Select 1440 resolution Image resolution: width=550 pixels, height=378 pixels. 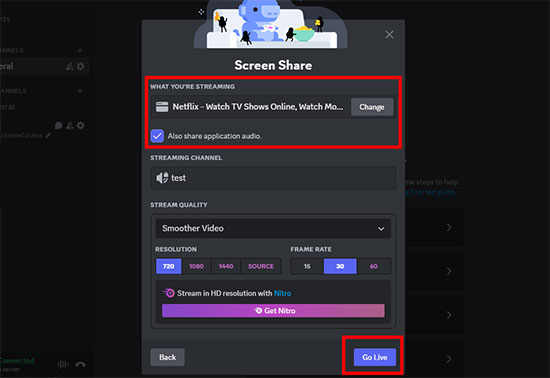[x=226, y=266]
